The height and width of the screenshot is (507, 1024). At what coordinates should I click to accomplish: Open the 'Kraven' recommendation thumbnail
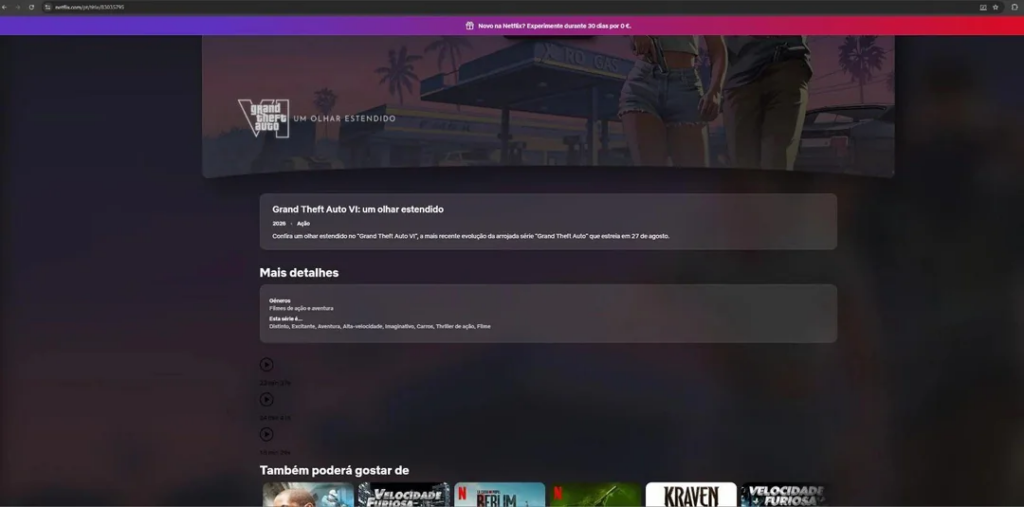[x=691, y=495]
